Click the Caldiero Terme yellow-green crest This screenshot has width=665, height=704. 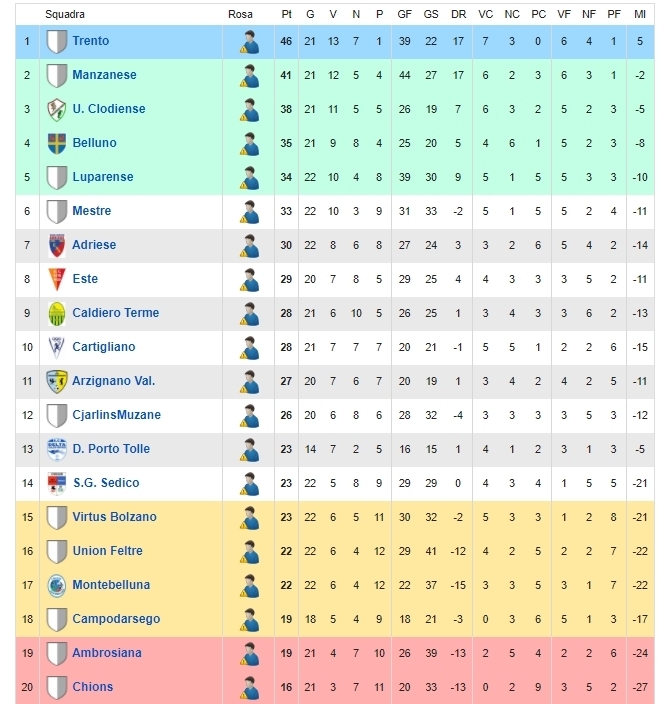click(57, 313)
